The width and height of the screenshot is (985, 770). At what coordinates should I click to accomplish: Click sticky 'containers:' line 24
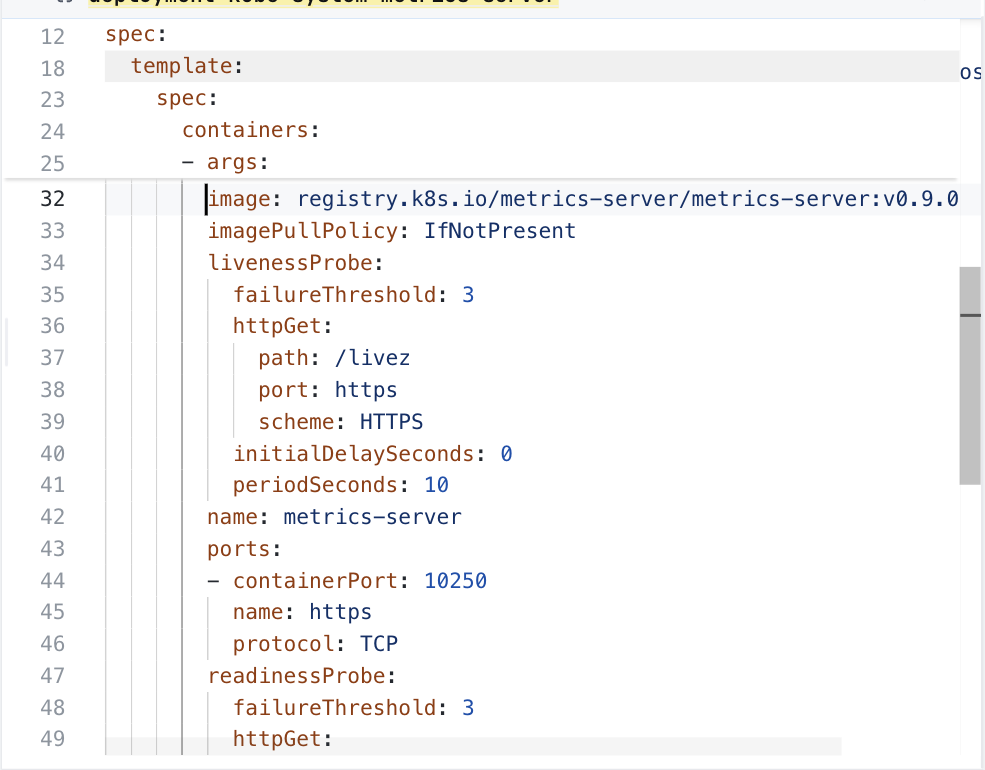click(x=251, y=130)
